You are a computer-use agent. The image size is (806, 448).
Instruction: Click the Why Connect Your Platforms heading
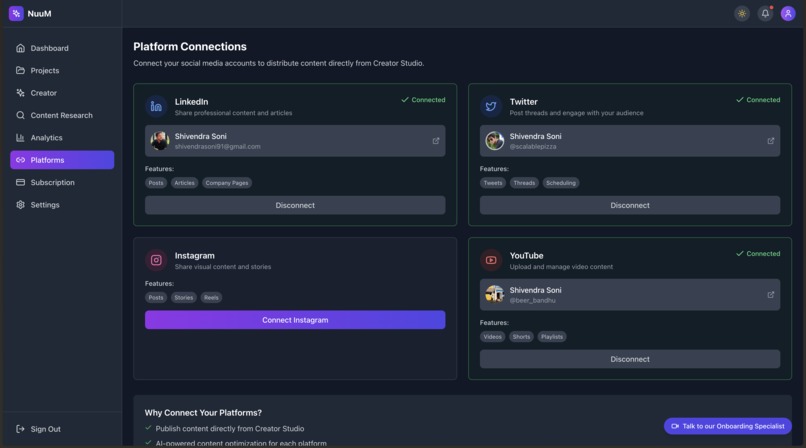click(x=203, y=413)
